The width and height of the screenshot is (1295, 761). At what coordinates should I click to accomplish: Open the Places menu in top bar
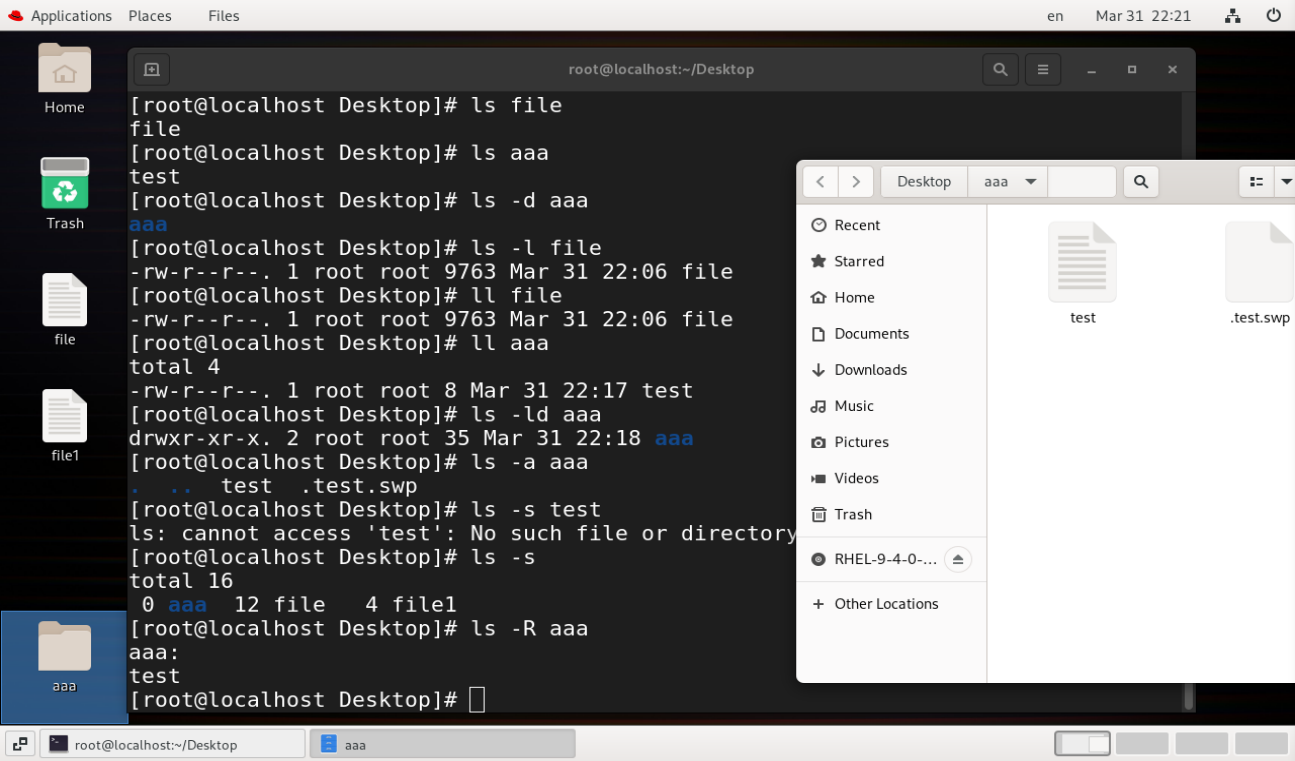(150, 15)
